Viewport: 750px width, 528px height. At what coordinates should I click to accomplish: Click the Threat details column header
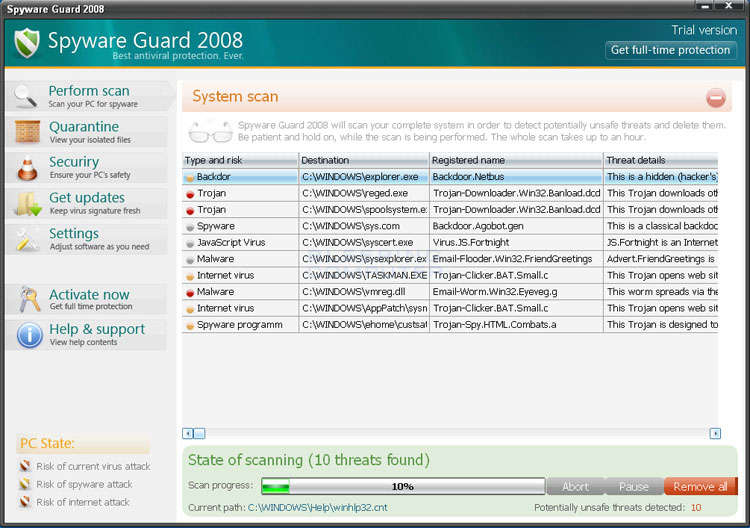[661, 160]
